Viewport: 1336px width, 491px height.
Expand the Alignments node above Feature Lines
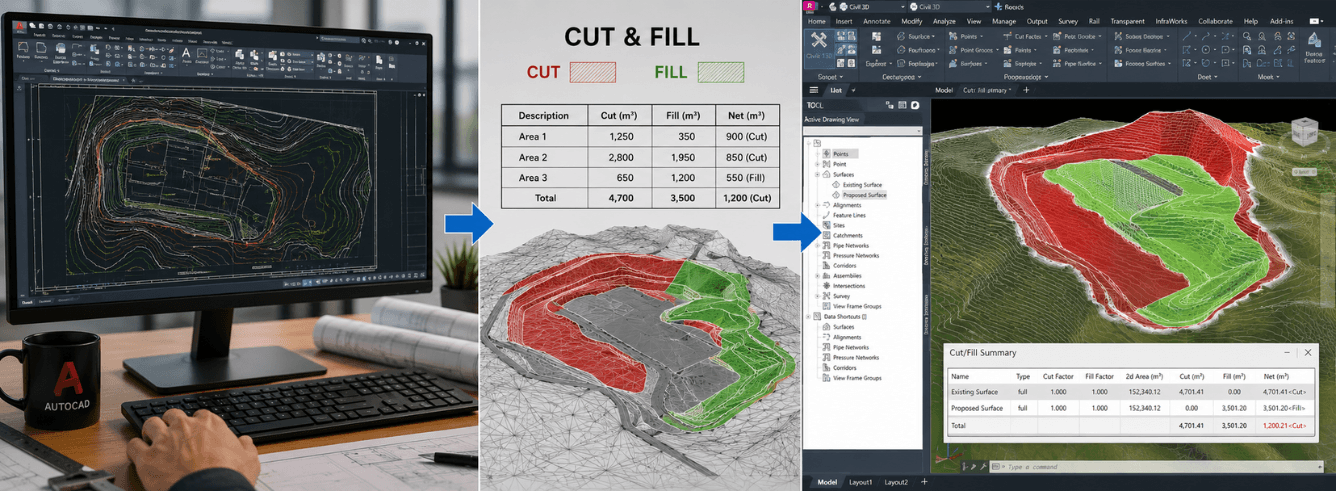point(817,205)
